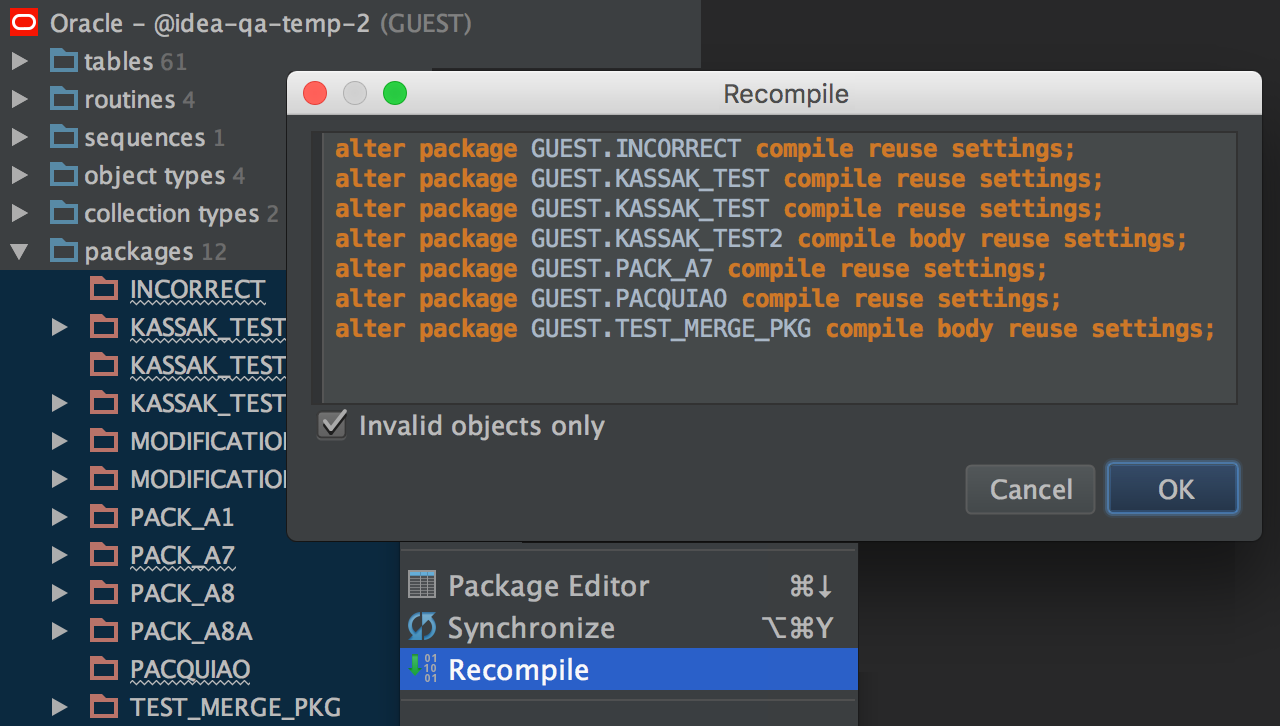
Task: Select the PACQUIAO package icon
Action: pyautogui.click(x=104, y=669)
